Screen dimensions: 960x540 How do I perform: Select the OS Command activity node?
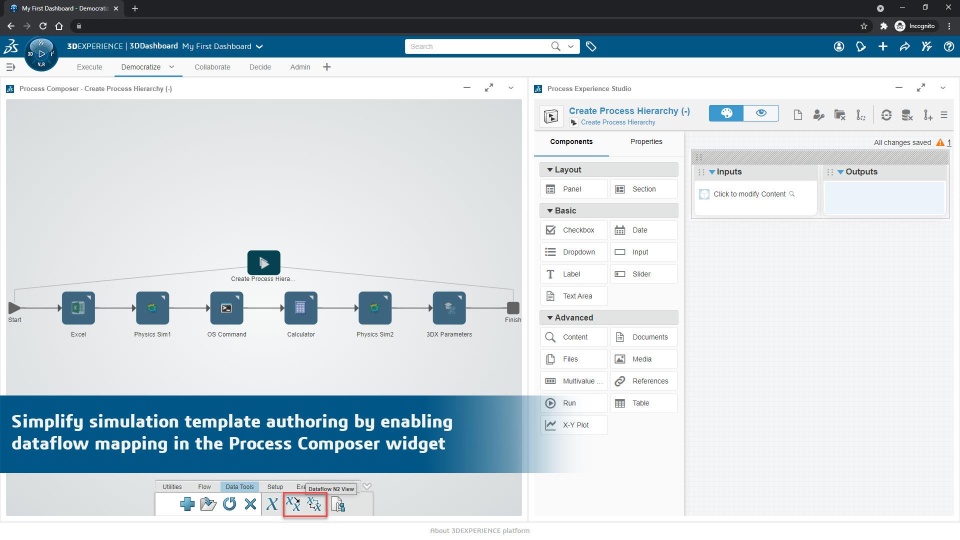click(x=227, y=308)
